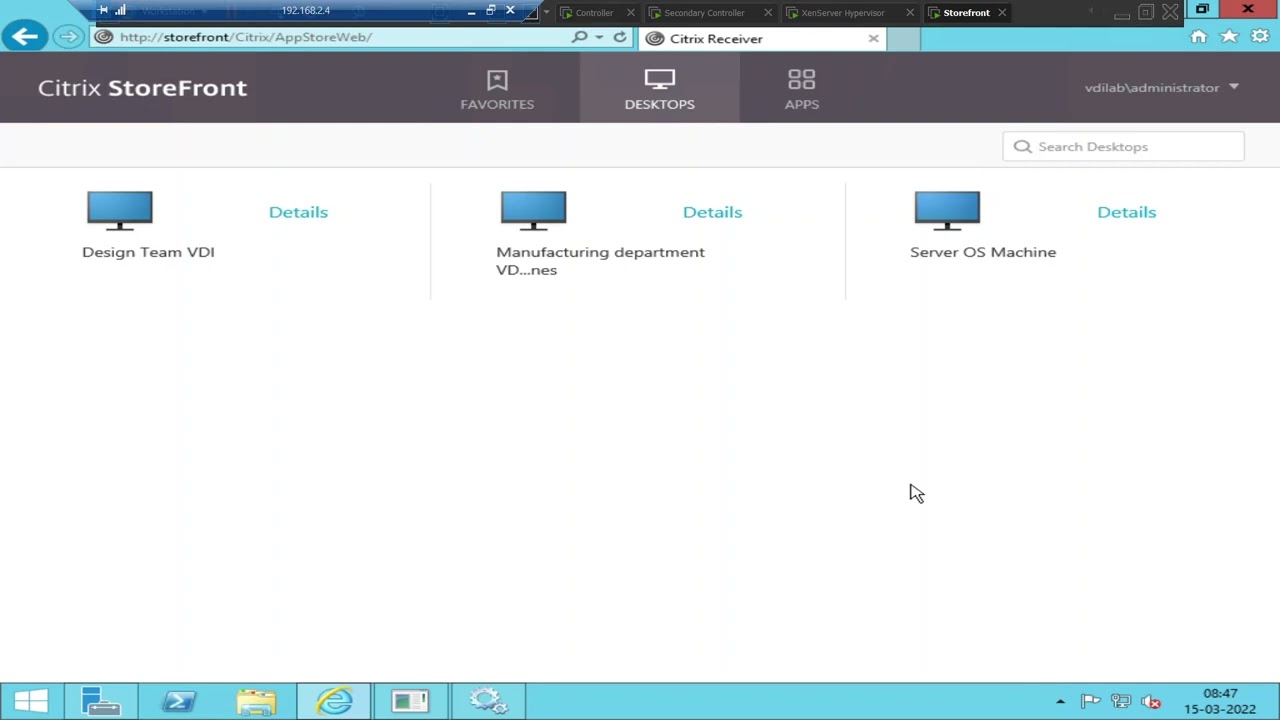1280x720 pixels.
Task: Switch to the XenServer Hypervisor session tab
Action: [843, 13]
